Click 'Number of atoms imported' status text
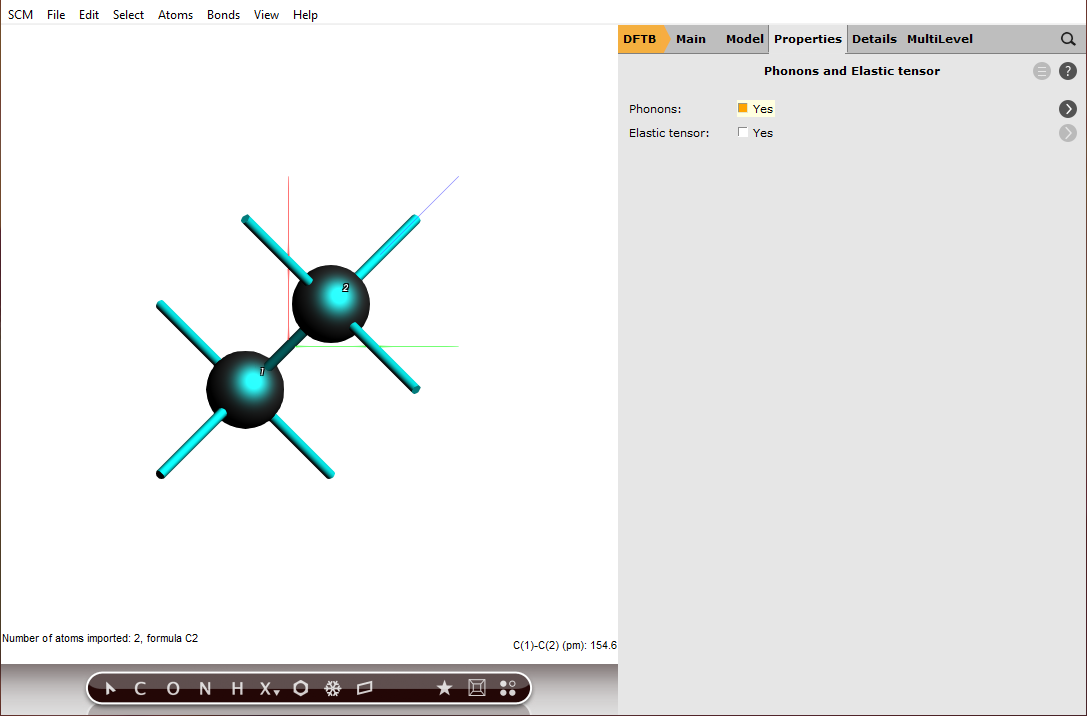Image resolution: width=1087 pixels, height=716 pixels. click(100, 638)
